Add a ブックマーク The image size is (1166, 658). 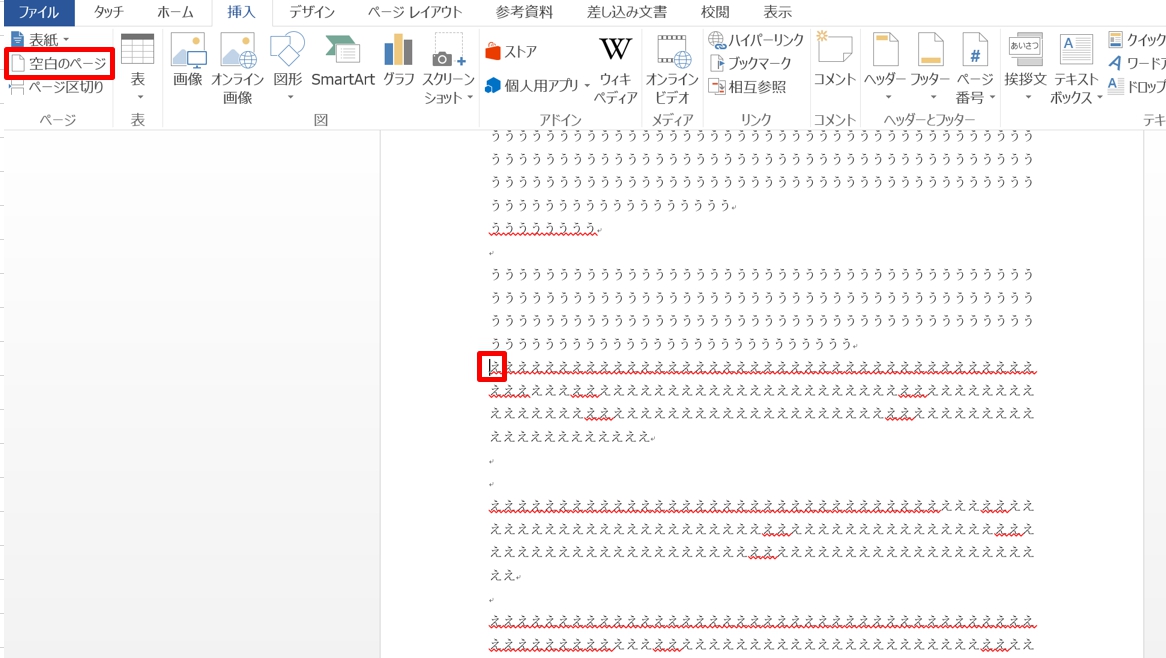(x=751, y=63)
